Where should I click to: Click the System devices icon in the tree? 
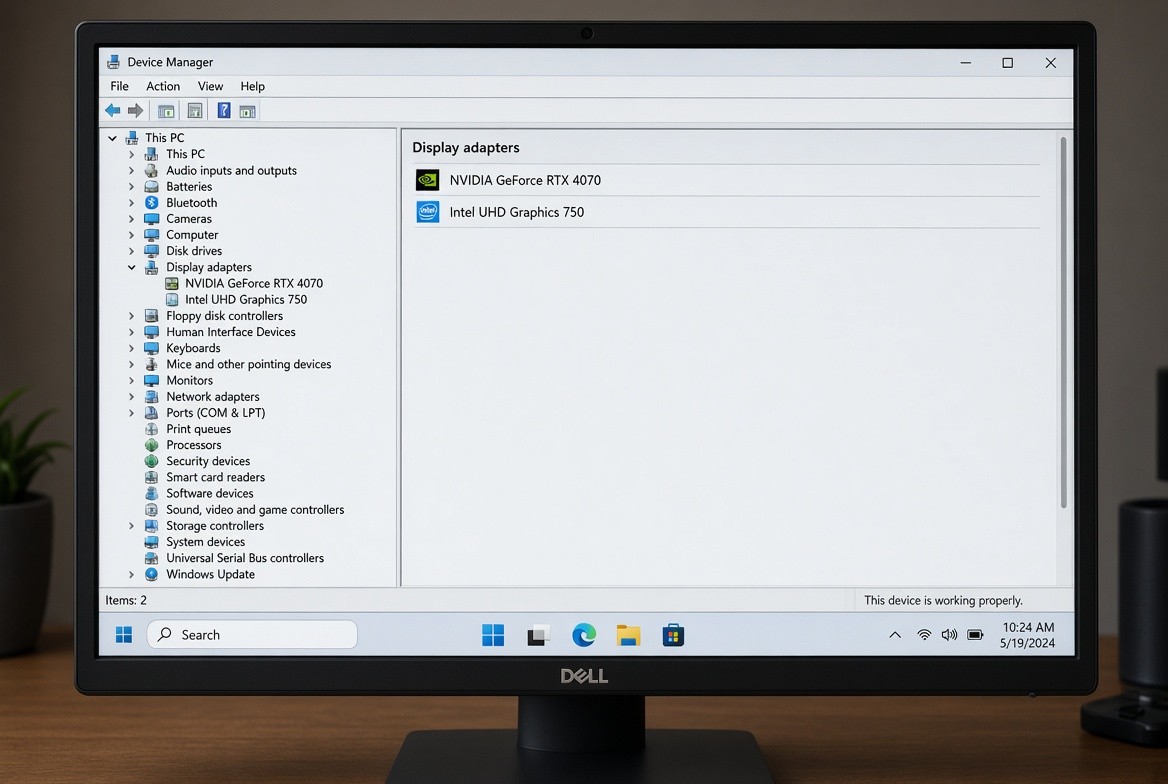151,542
